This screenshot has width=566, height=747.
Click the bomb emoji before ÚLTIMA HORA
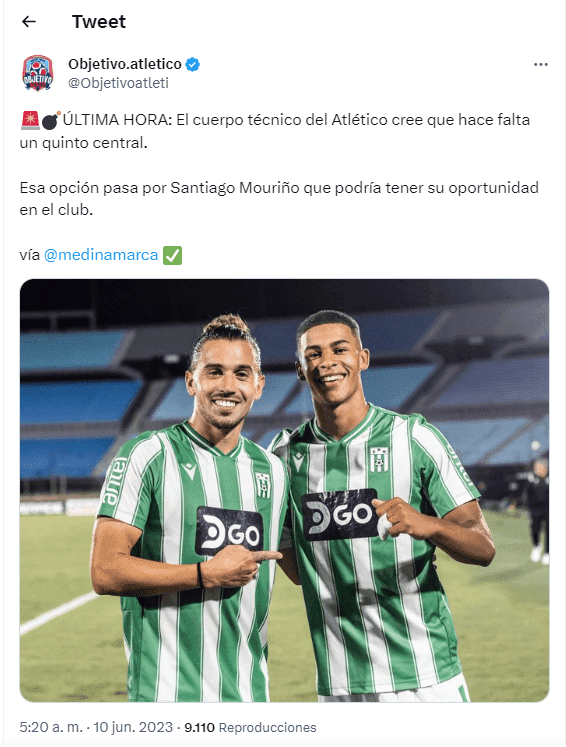(51, 121)
